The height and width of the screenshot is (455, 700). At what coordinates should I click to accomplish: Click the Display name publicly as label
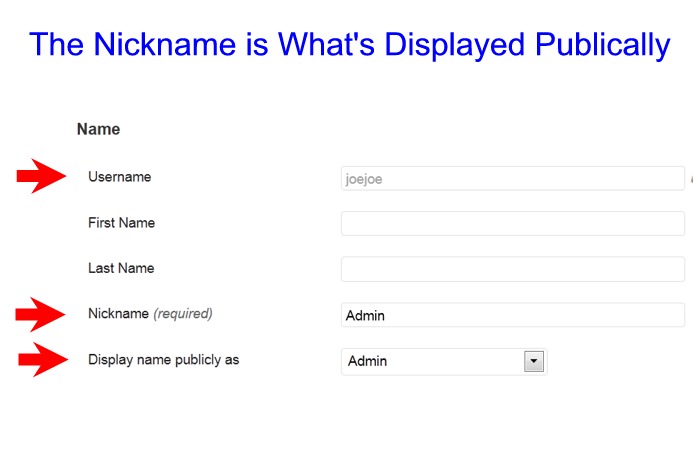pos(163,360)
